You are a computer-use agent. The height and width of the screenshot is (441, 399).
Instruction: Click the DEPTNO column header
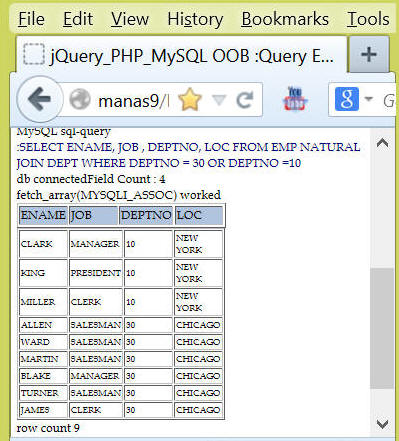(146, 215)
